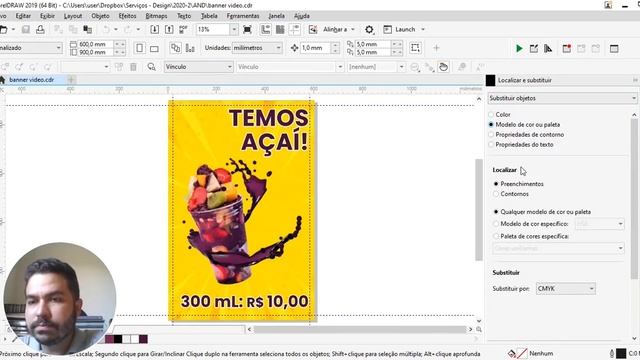Click the window dock icon at toolbar right

[x=614, y=49]
